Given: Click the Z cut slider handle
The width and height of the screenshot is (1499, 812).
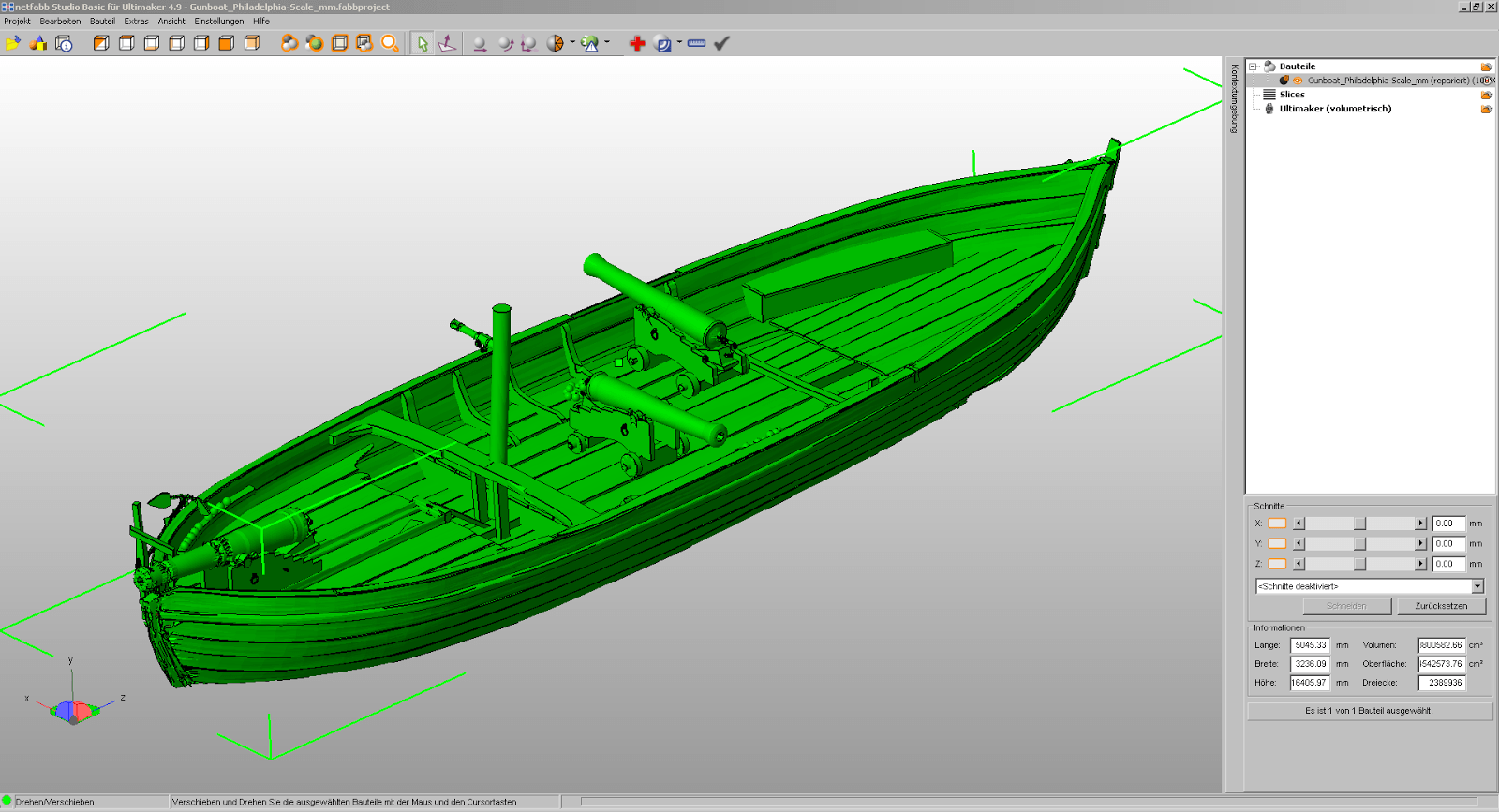Looking at the screenshot, I should [x=1359, y=564].
